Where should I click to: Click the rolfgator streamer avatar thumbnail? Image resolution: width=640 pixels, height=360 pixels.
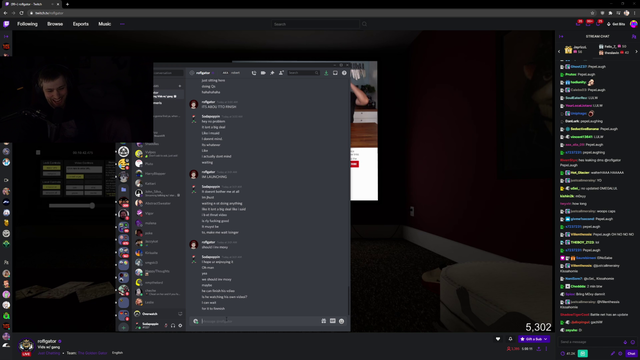tap(27, 346)
